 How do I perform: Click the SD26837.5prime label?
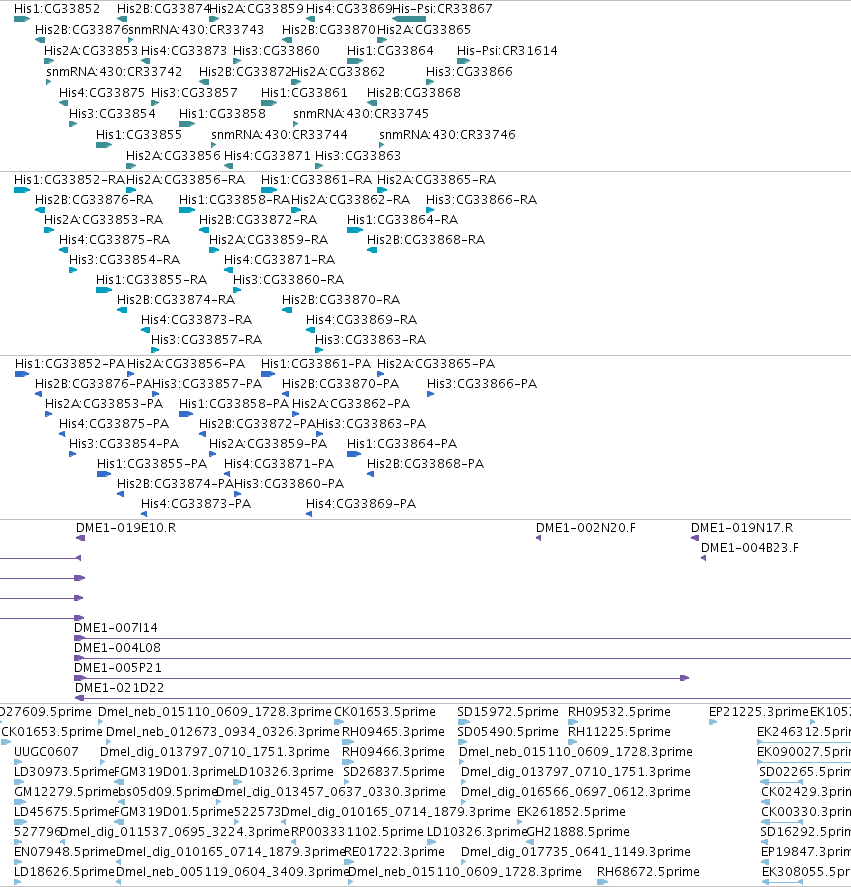(x=394, y=772)
